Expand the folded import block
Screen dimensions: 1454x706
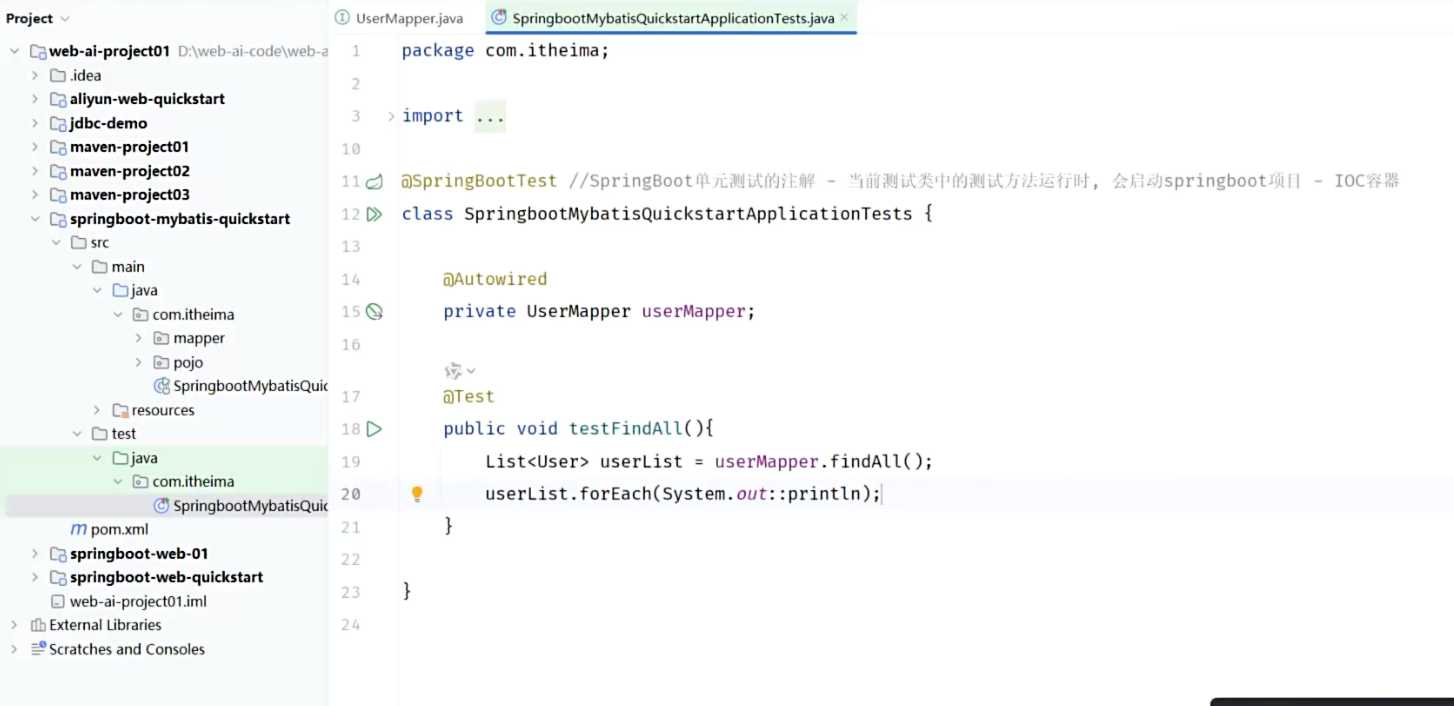(391, 116)
